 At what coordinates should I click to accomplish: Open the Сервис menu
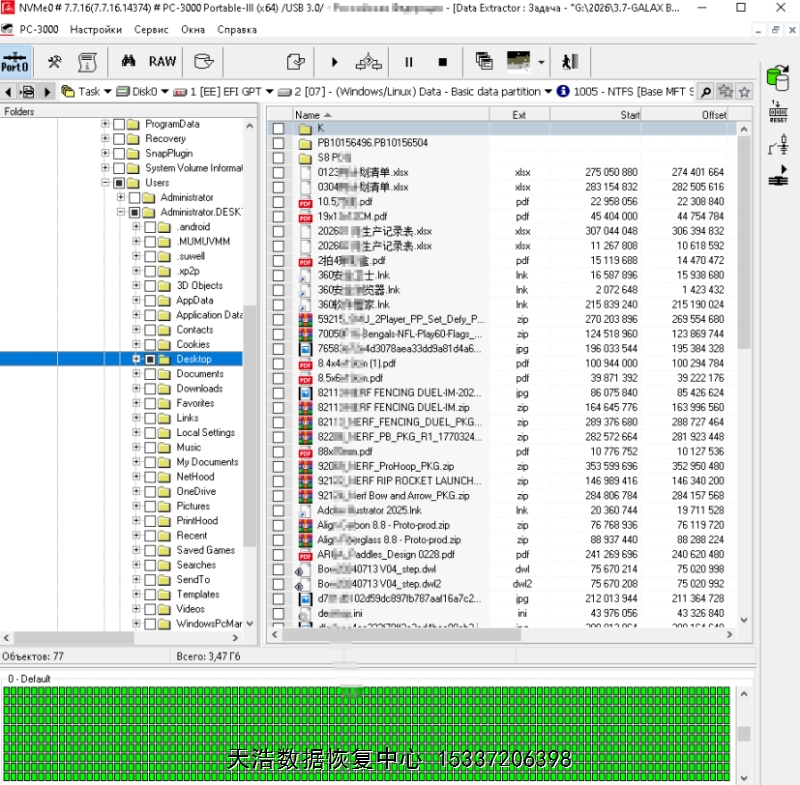(x=151, y=30)
